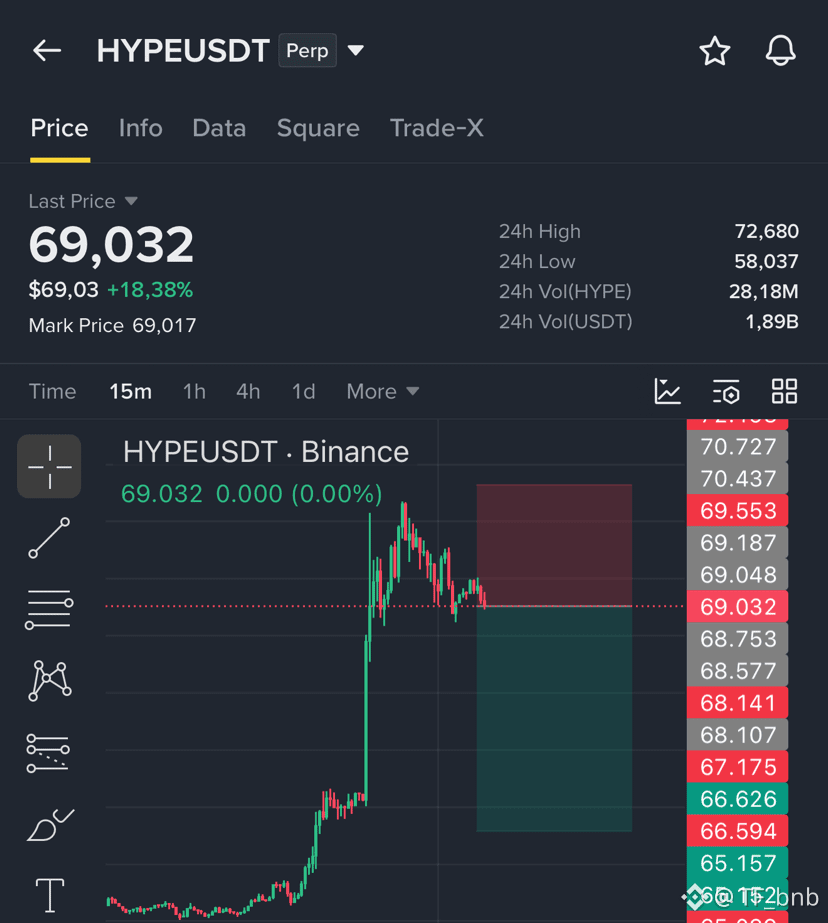The image size is (828, 923).
Task: Open the Square tab
Action: click(x=318, y=128)
